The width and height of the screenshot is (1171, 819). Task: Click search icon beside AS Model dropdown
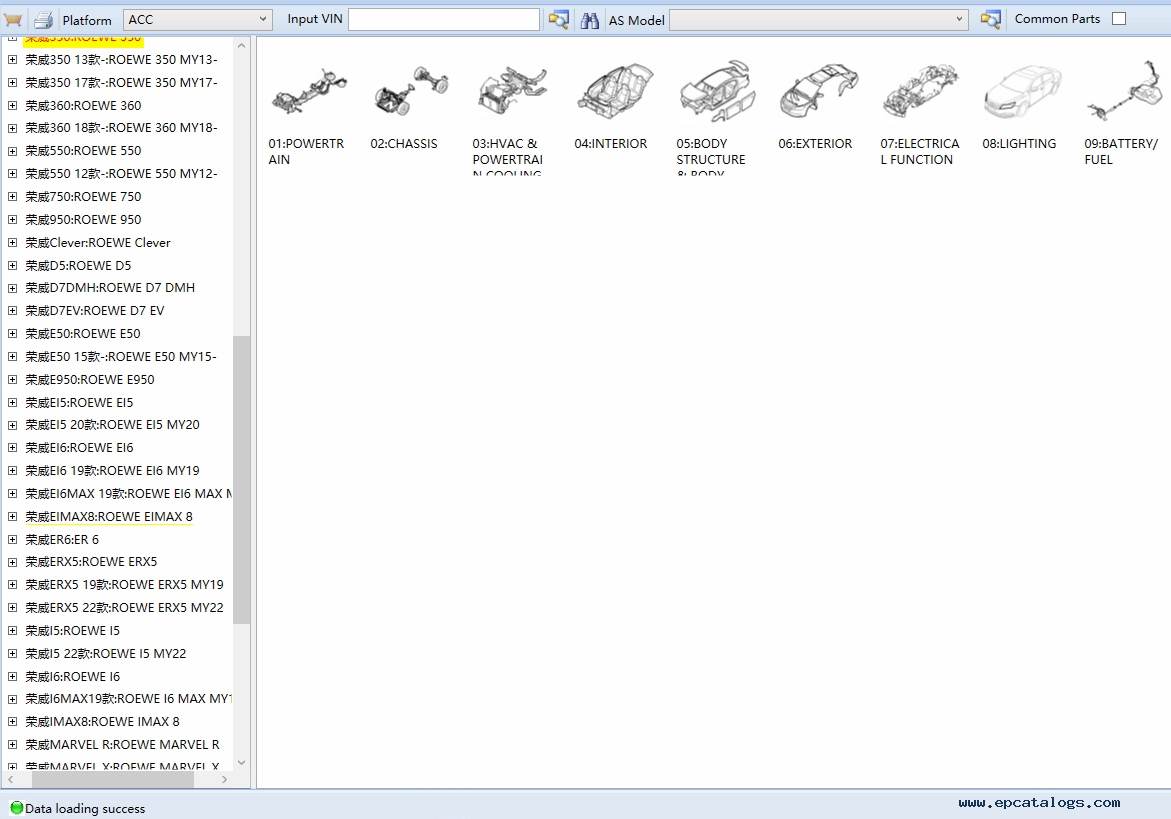991,20
